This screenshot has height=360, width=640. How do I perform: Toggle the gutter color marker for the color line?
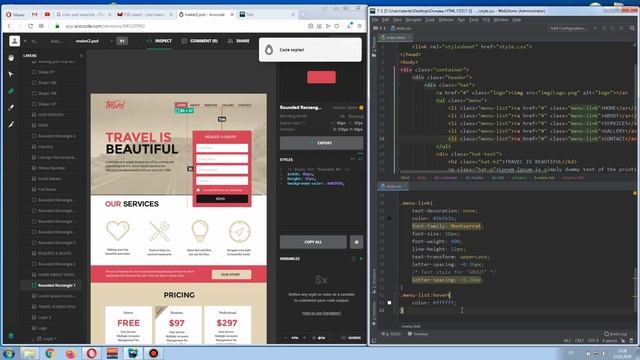389,218
